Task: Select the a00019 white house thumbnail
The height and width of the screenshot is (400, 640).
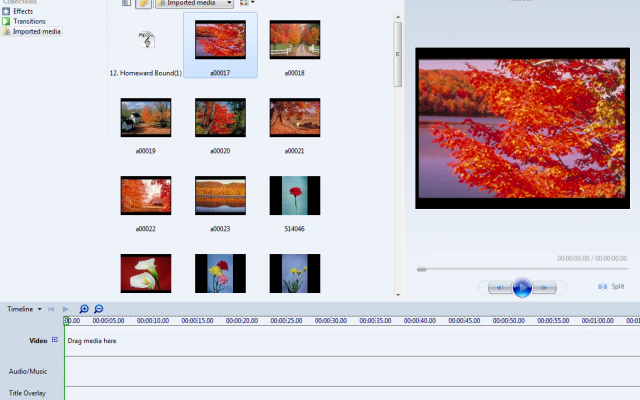Action: pos(146,118)
